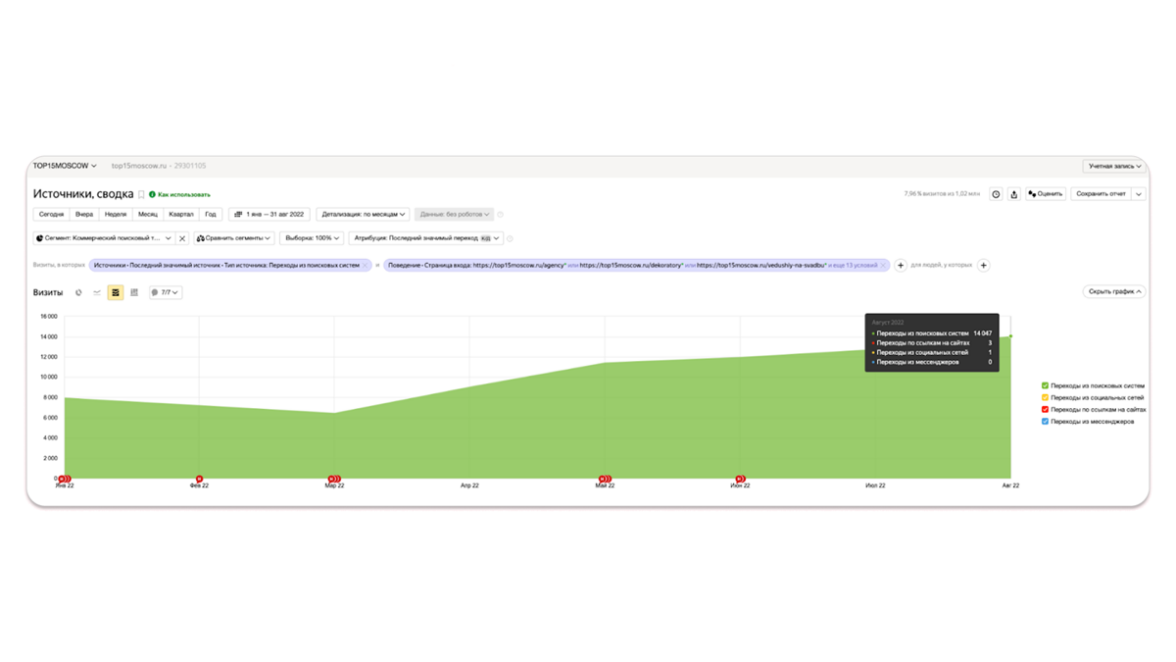This screenshot has height=662, width=1176.
Task: Click the bookmark icon next to report title
Action: coord(141,195)
